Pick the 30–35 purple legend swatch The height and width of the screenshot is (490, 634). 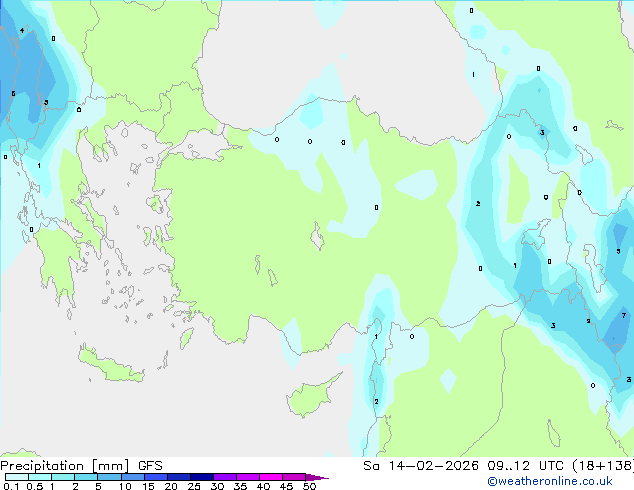225,477
